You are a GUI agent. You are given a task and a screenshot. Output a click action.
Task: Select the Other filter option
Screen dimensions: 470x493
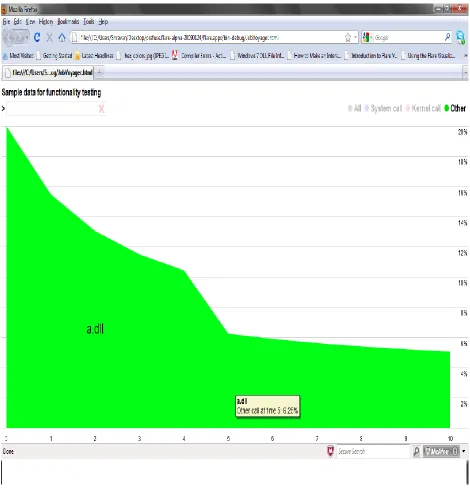click(x=455, y=108)
